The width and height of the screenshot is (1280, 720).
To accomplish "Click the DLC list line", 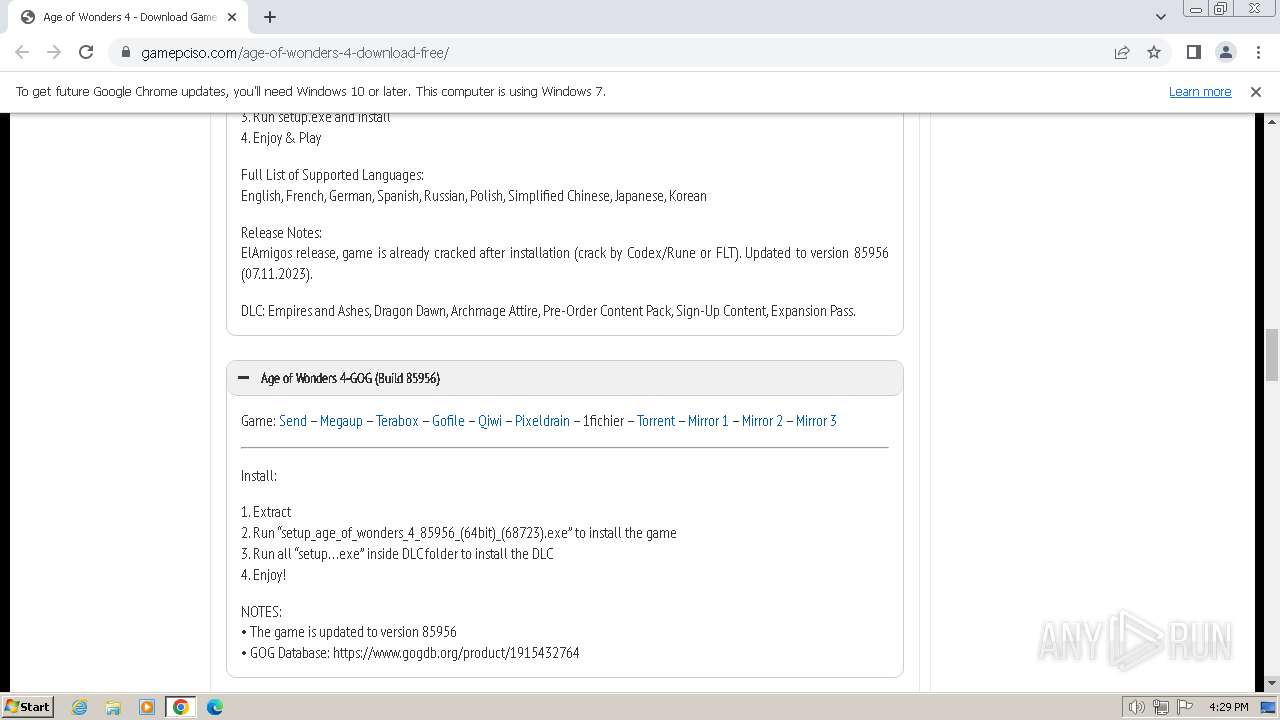I will (x=548, y=310).
